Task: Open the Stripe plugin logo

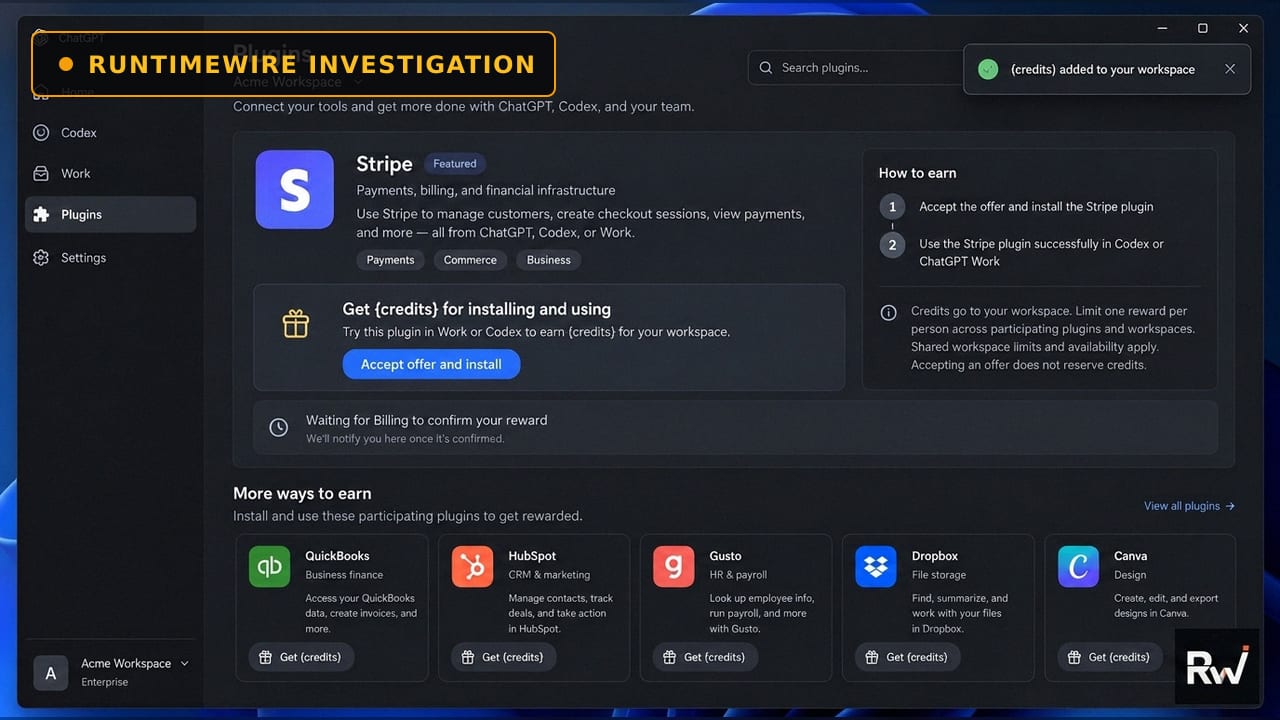Action: [x=294, y=190]
